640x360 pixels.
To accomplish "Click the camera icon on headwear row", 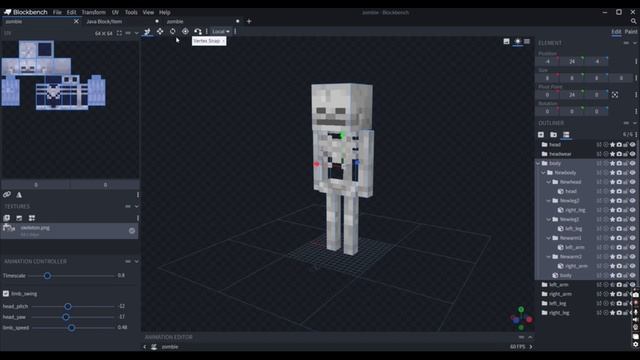I will coord(619,154).
